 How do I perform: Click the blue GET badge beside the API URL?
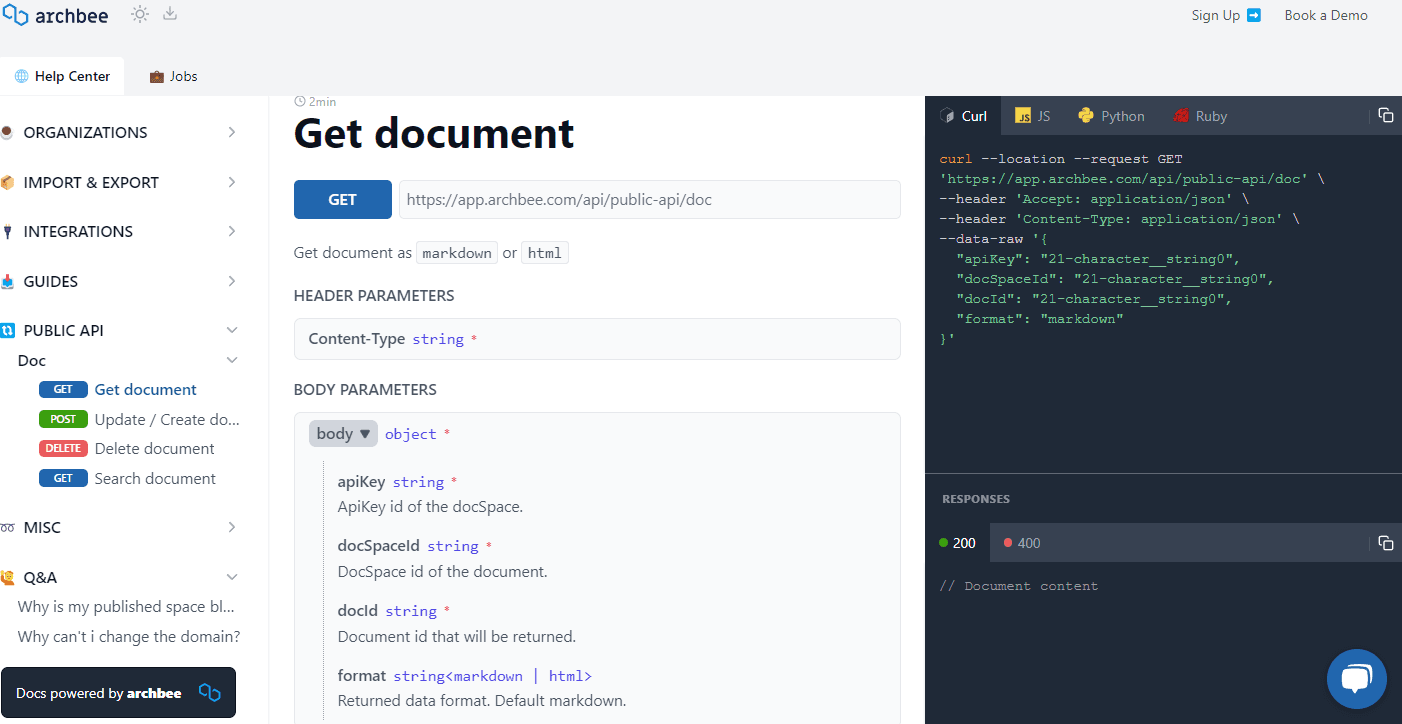(x=342, y=199)
